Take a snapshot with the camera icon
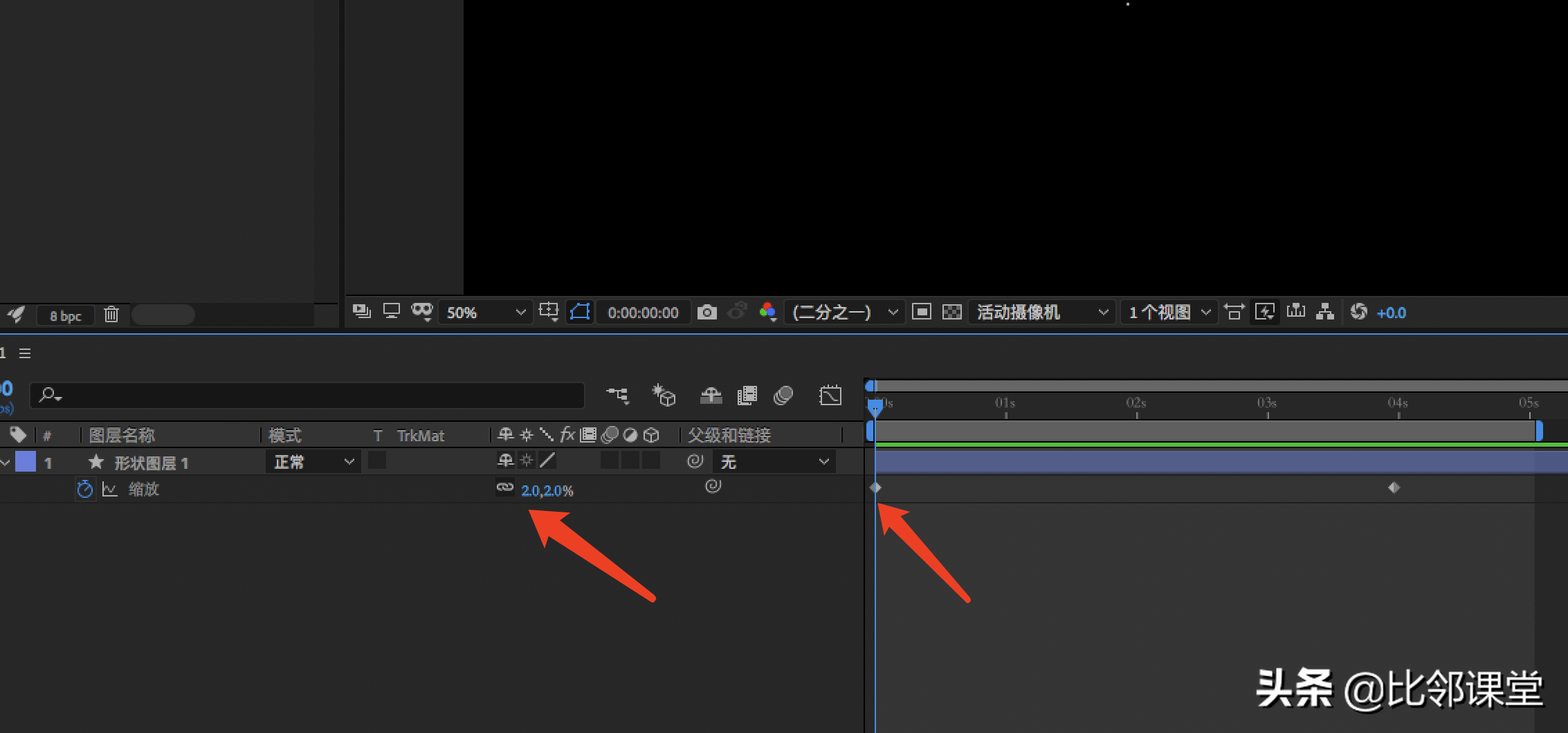The image size is (1568, 733). click(706, 312)
